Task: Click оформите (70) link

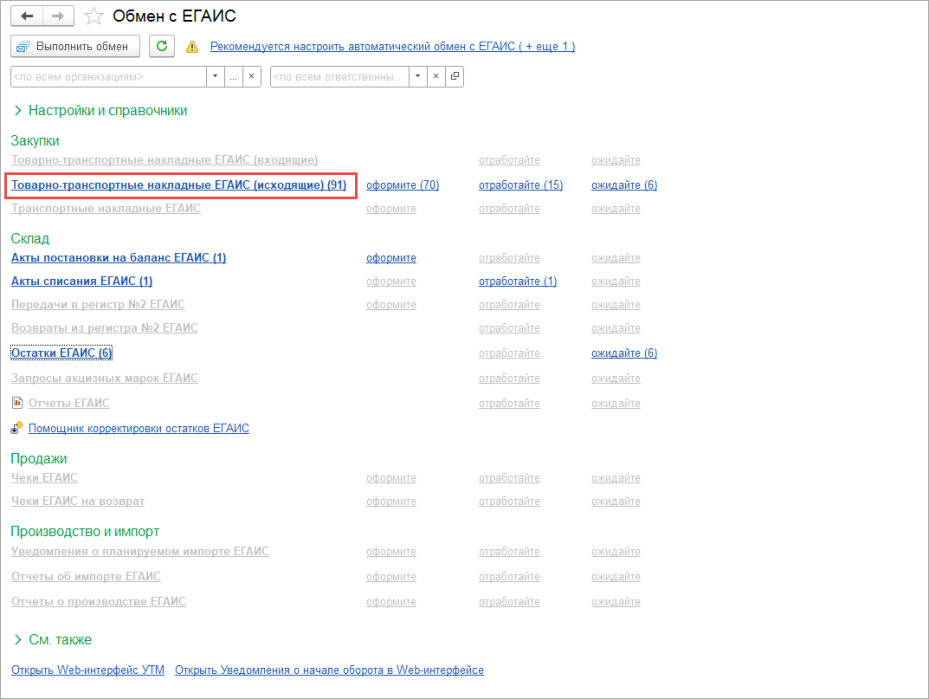Action: [x=402, y=185]
